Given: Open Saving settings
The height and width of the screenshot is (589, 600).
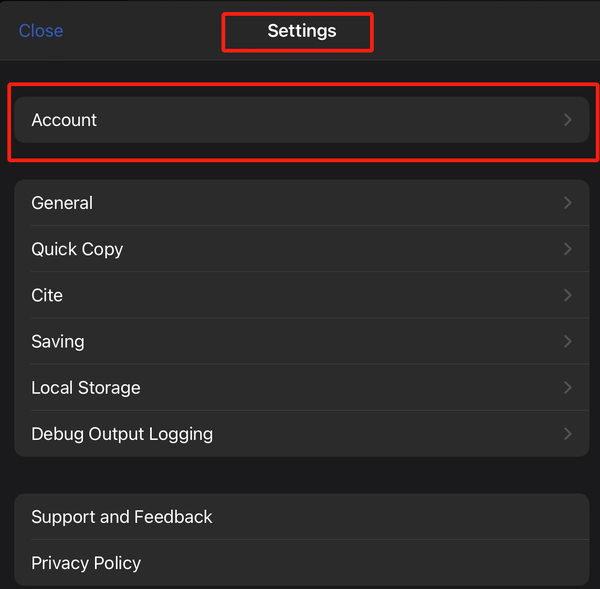Looking at the screenshot, I should tap(302, 341).
